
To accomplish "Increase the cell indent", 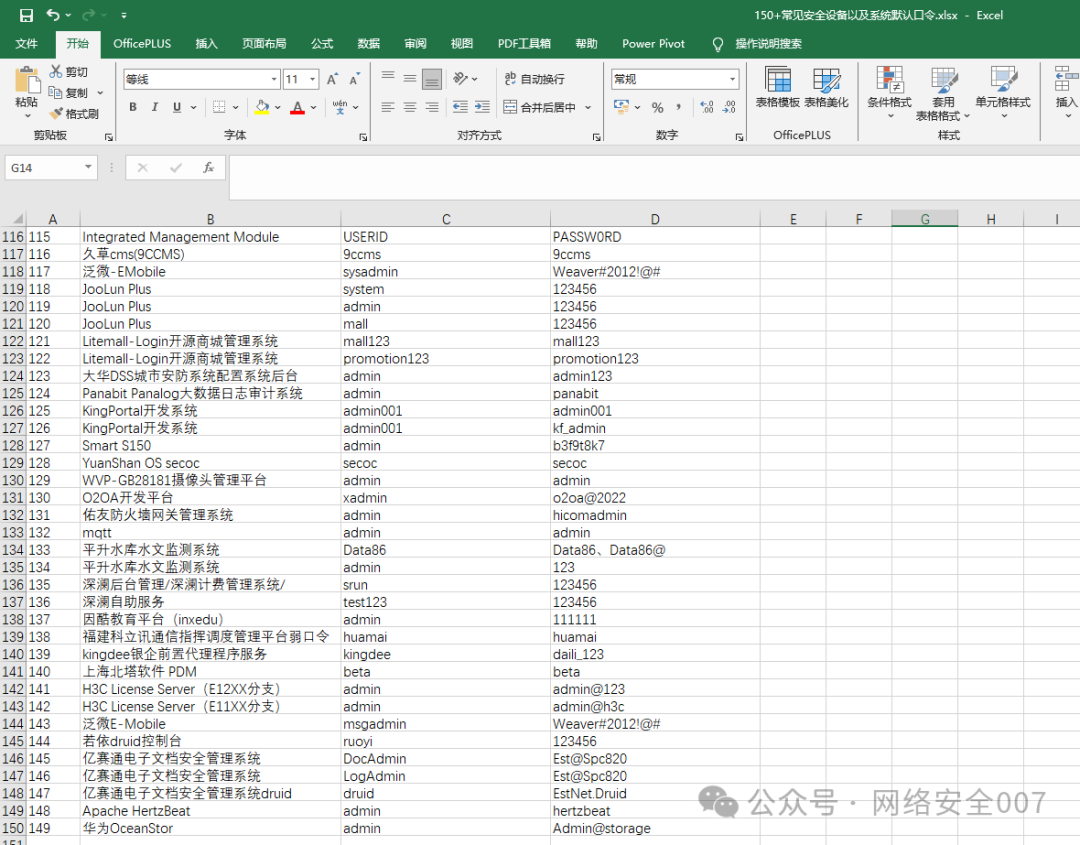I will 482,107.
